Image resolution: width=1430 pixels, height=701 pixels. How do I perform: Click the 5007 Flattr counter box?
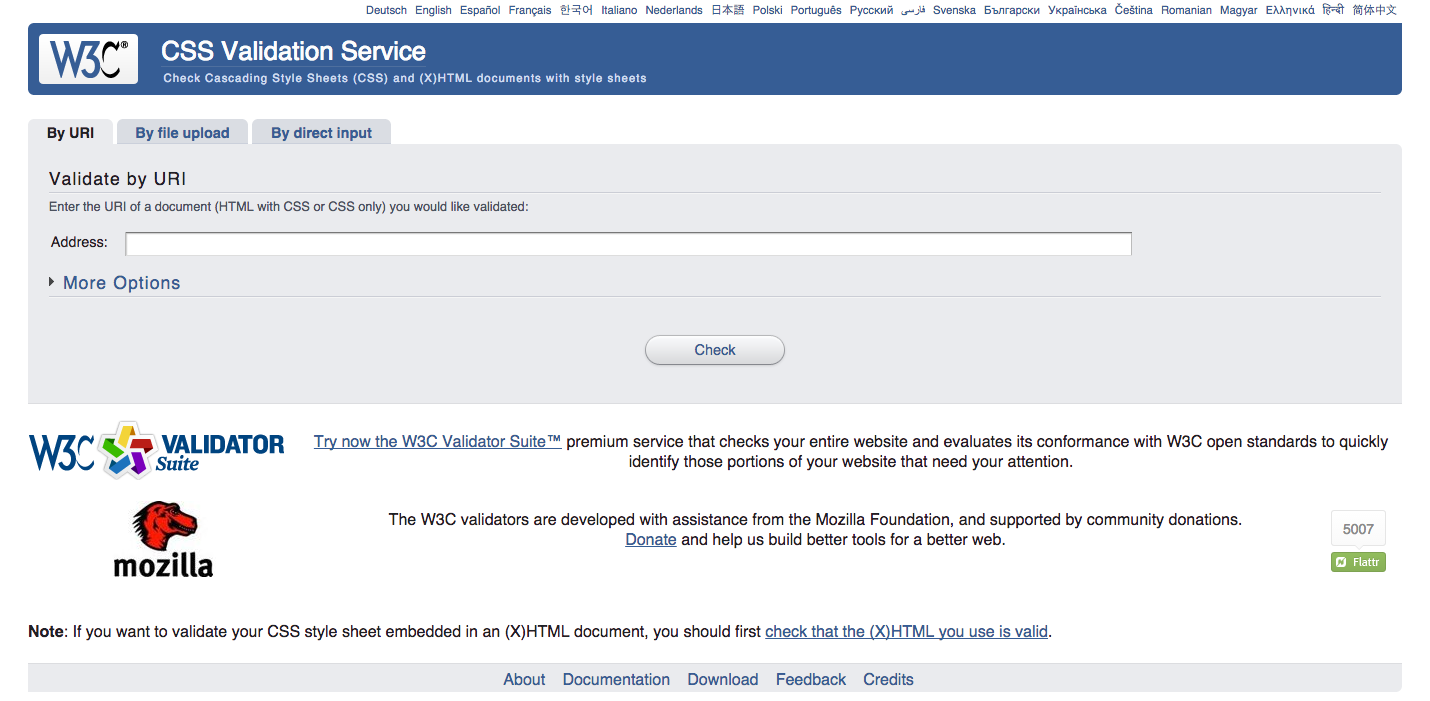coord(1358,529)
